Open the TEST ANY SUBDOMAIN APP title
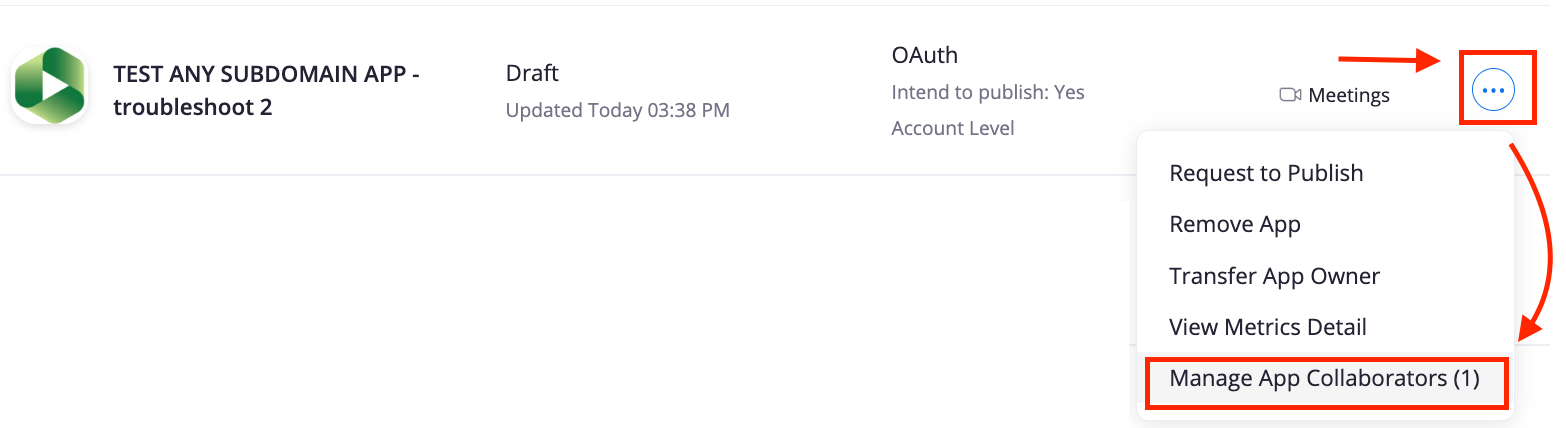 pyautogui.click(x=266, y=73)
